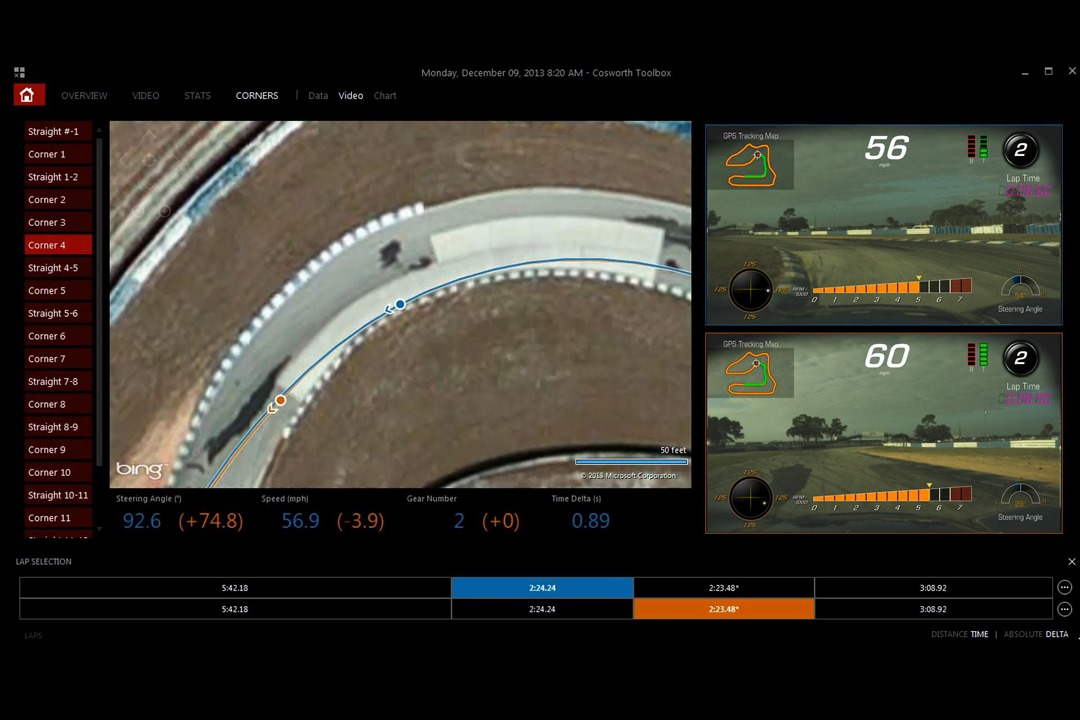Image resolution: width=1080 pixels, height=720 pixels.
Task: Click the speed delta (-3.9)
Action: (x=360, y=520)
